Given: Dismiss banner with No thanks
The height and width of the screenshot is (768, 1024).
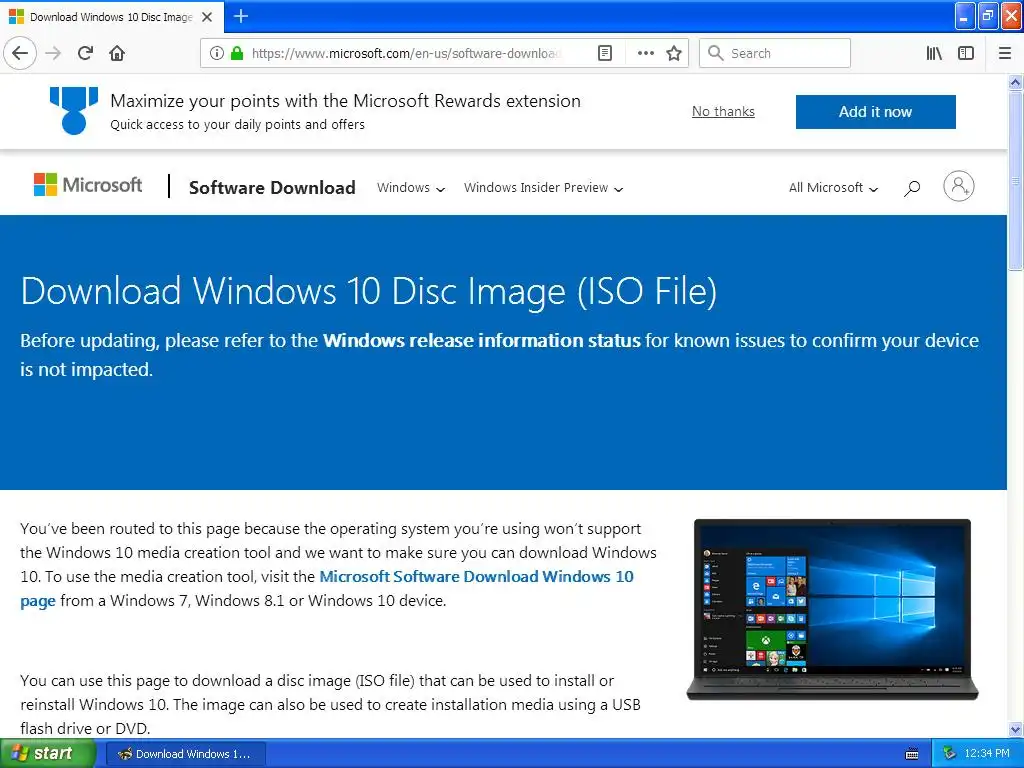Looking at the screenshot, I should click(x=723, y=112).
